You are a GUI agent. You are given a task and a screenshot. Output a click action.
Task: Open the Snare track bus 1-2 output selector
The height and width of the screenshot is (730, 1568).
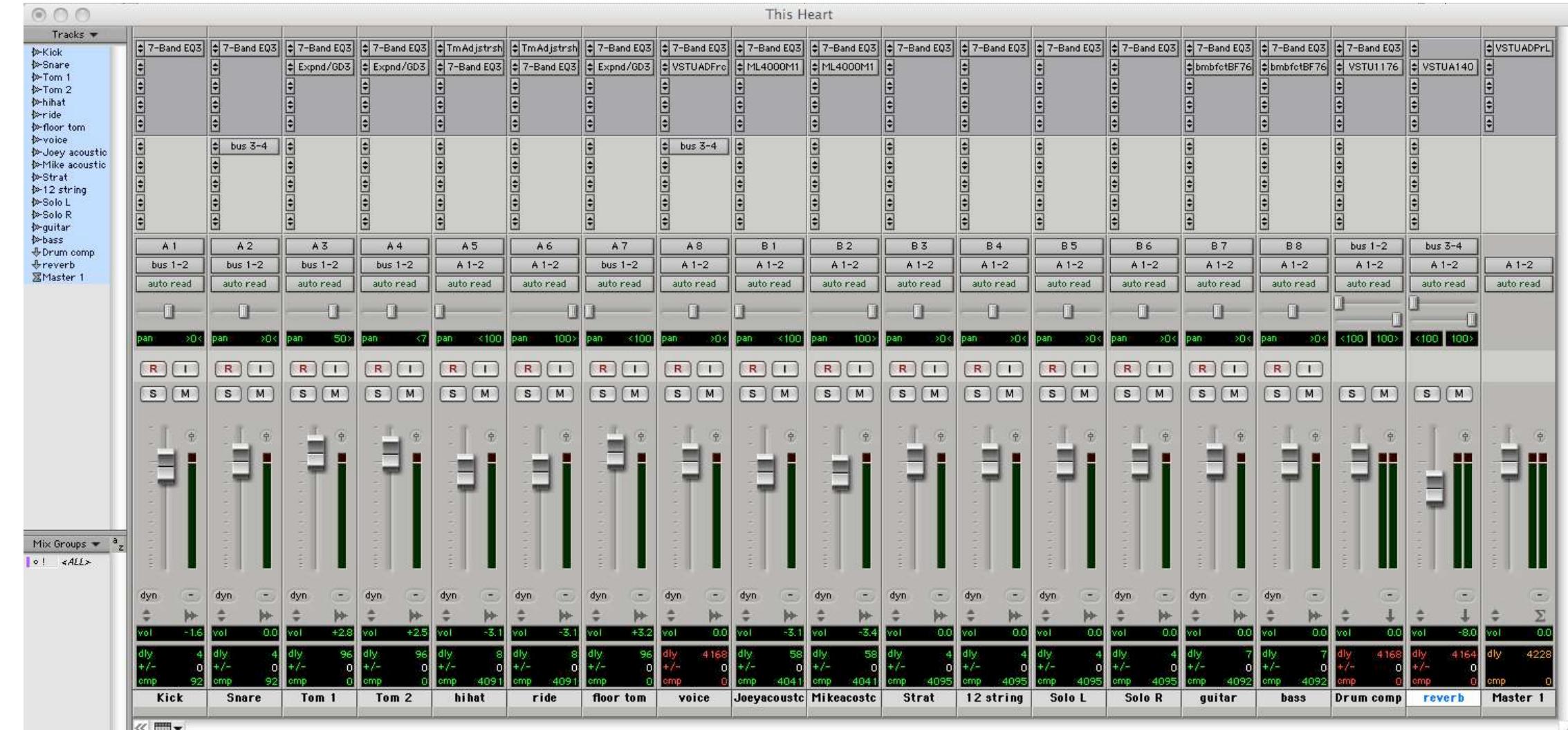pos(244,265)
